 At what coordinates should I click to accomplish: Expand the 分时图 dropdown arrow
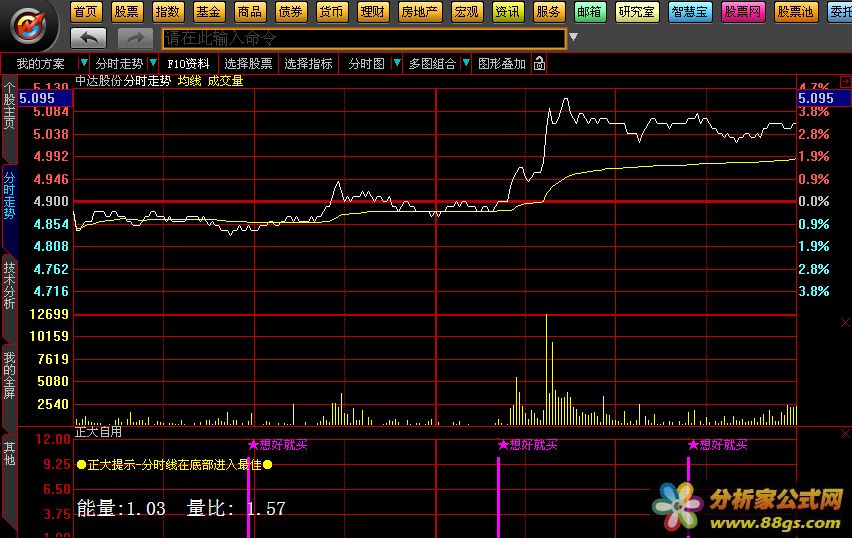(x=397, y=63)
